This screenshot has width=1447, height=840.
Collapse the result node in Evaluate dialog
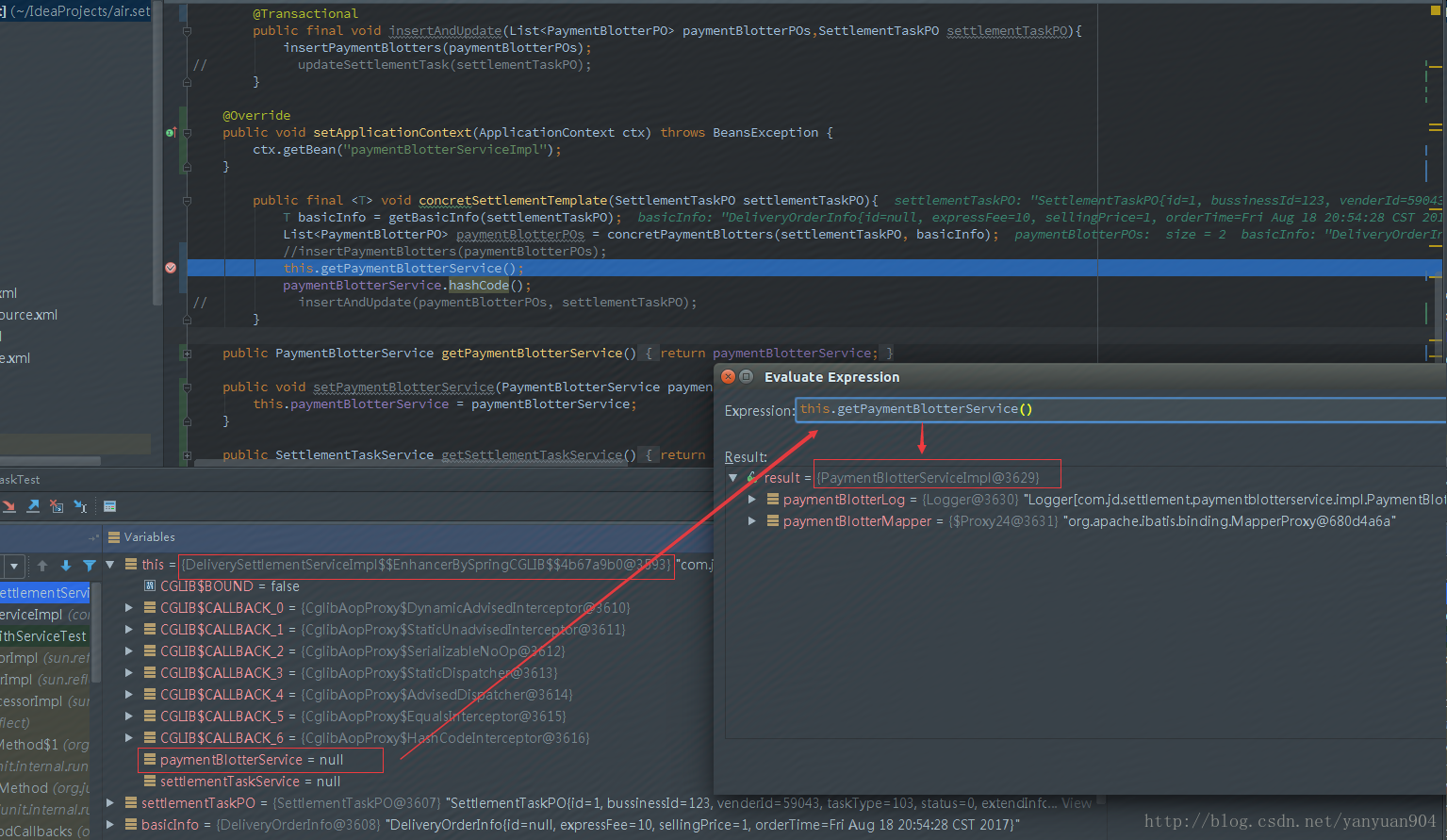pos(732,478)
